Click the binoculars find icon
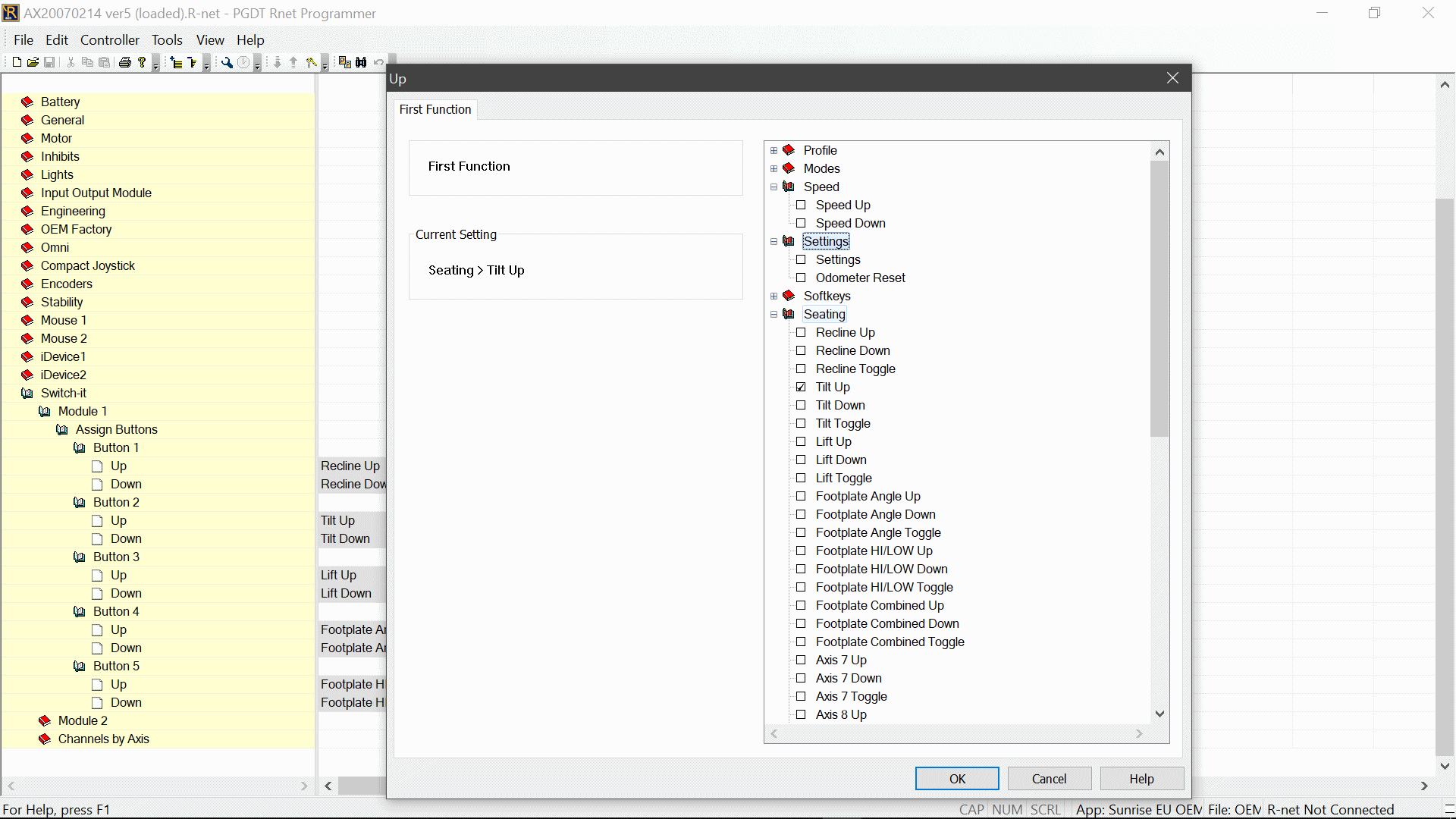 (x=361, y=62)
